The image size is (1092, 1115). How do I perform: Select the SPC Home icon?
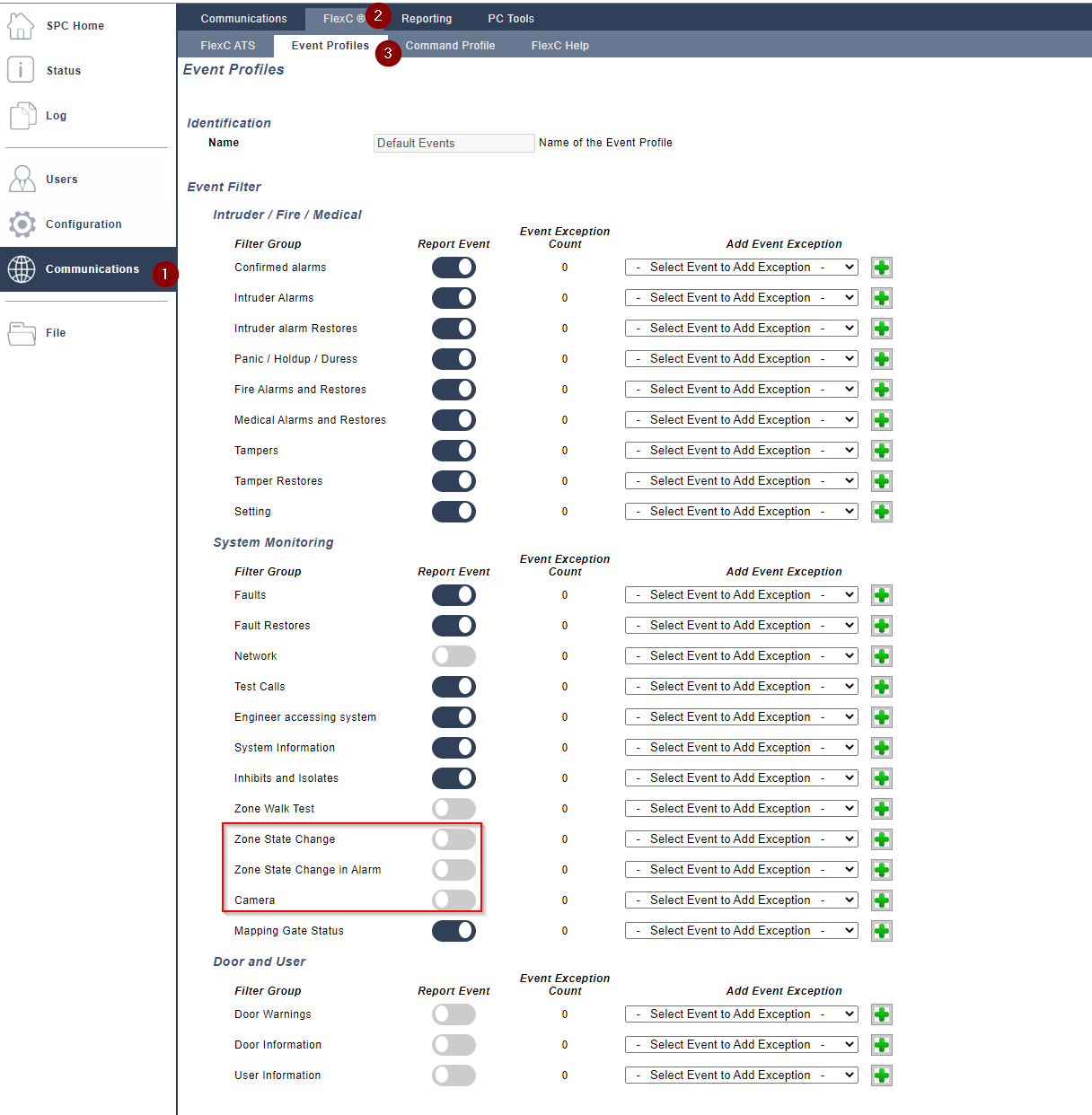pyautogui.click(x=21, y=25)
